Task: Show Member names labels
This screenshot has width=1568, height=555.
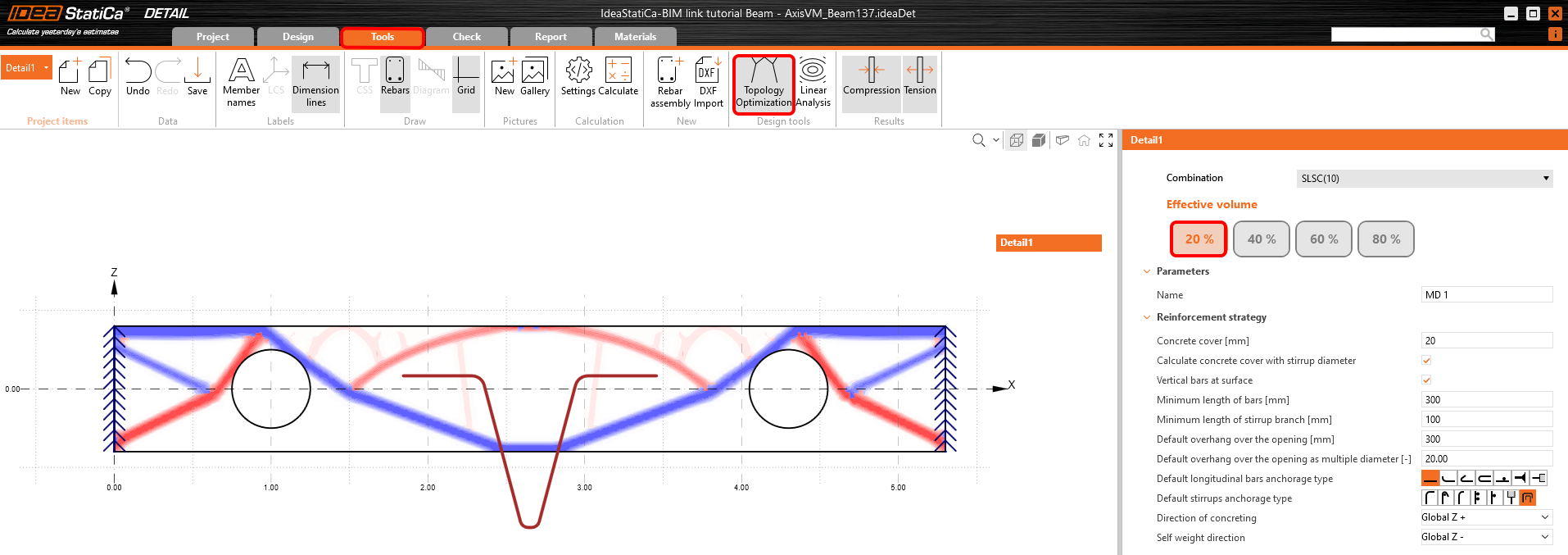Action: (x=241, y=83)
